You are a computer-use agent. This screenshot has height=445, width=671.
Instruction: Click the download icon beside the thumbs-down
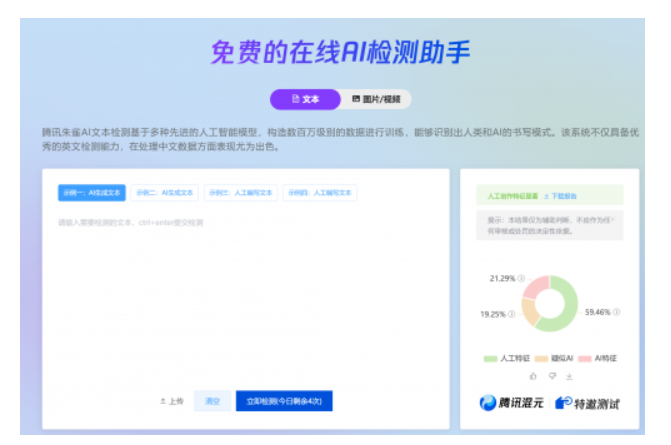point(568,376)
